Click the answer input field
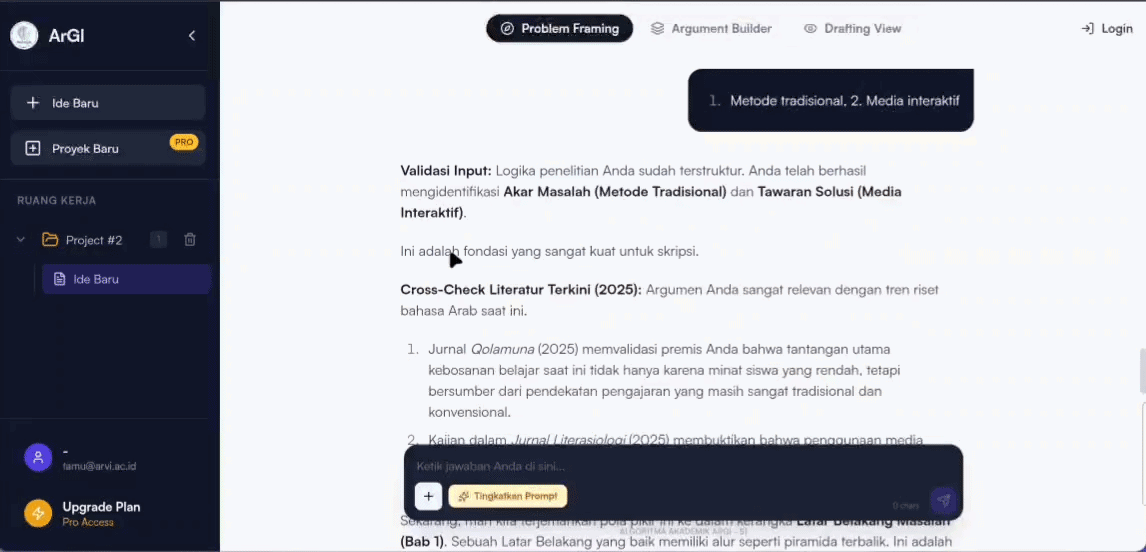The height and width of the screenshot is (552, 1146). tap(683, 466)
